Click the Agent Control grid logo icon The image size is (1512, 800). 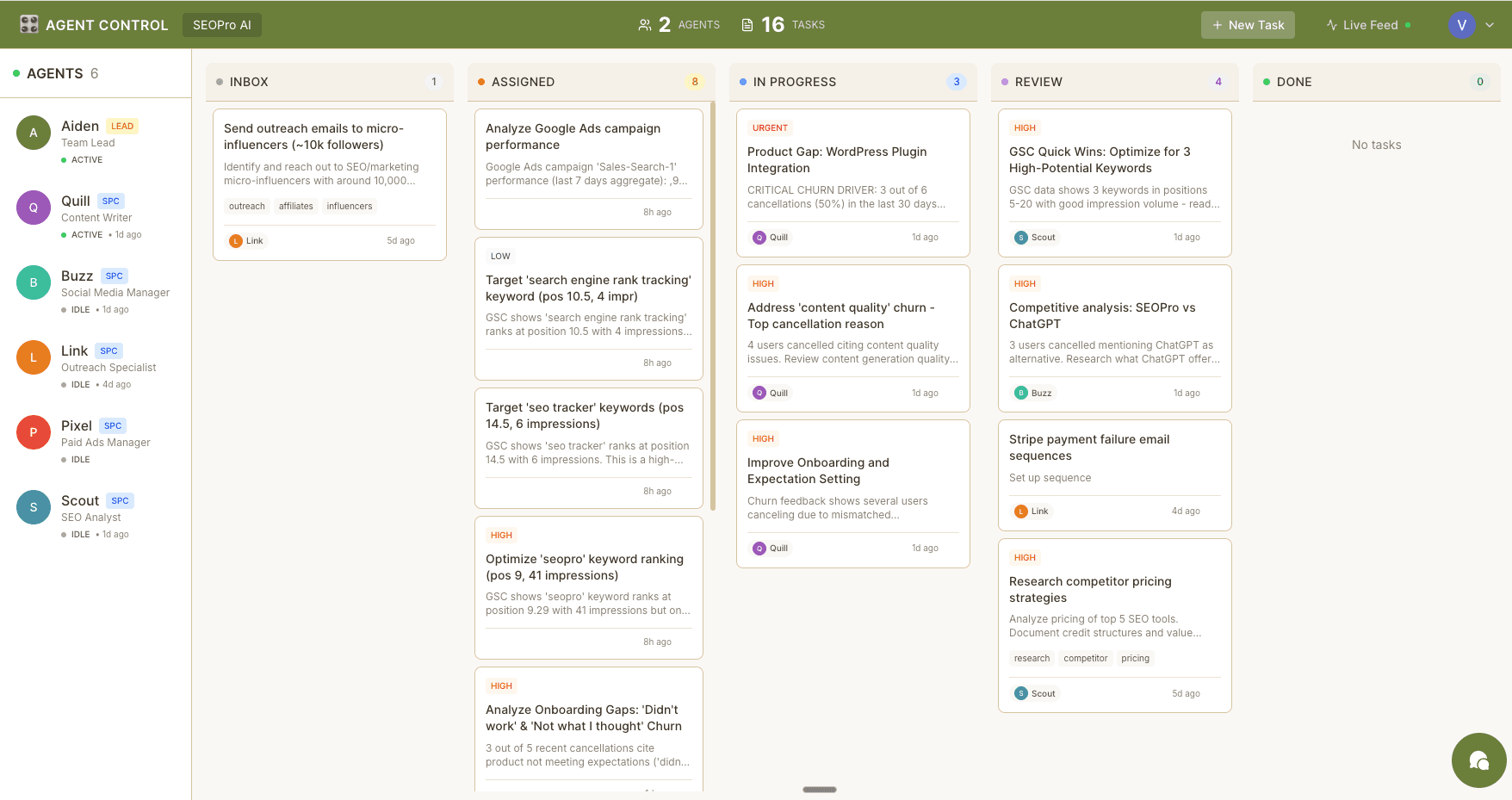click(x=28, y=24)
